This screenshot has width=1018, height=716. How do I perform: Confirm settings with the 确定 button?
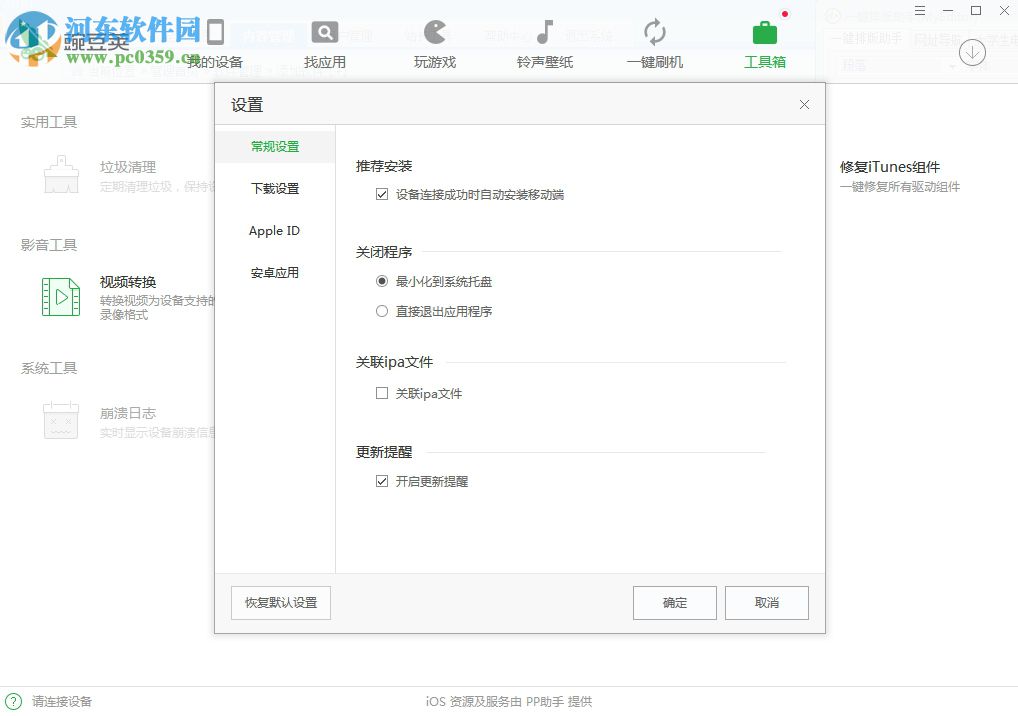[674, 602]
